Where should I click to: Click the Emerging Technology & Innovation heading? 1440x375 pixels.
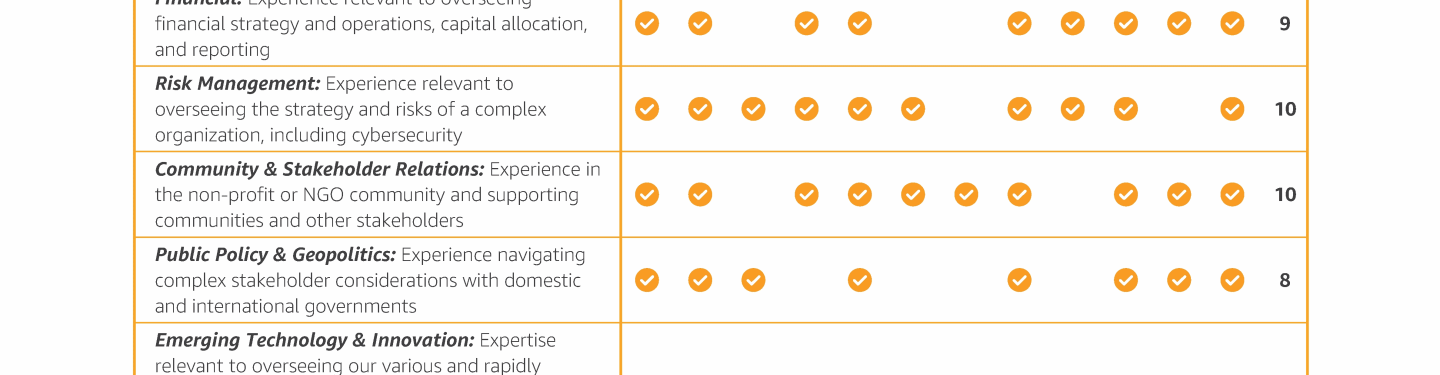tap(315, 340)
